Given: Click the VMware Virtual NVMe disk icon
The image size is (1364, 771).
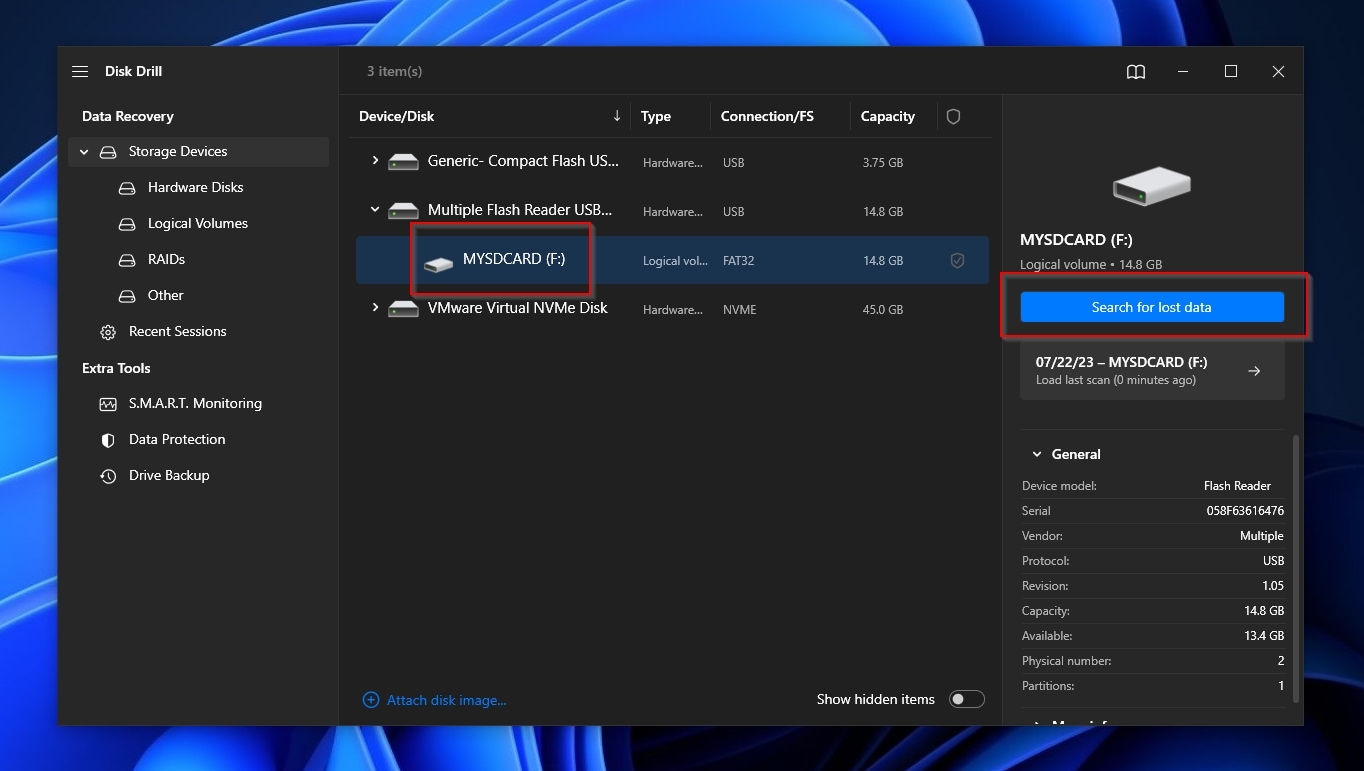Looking at the screenshot, I should [403, 309].
